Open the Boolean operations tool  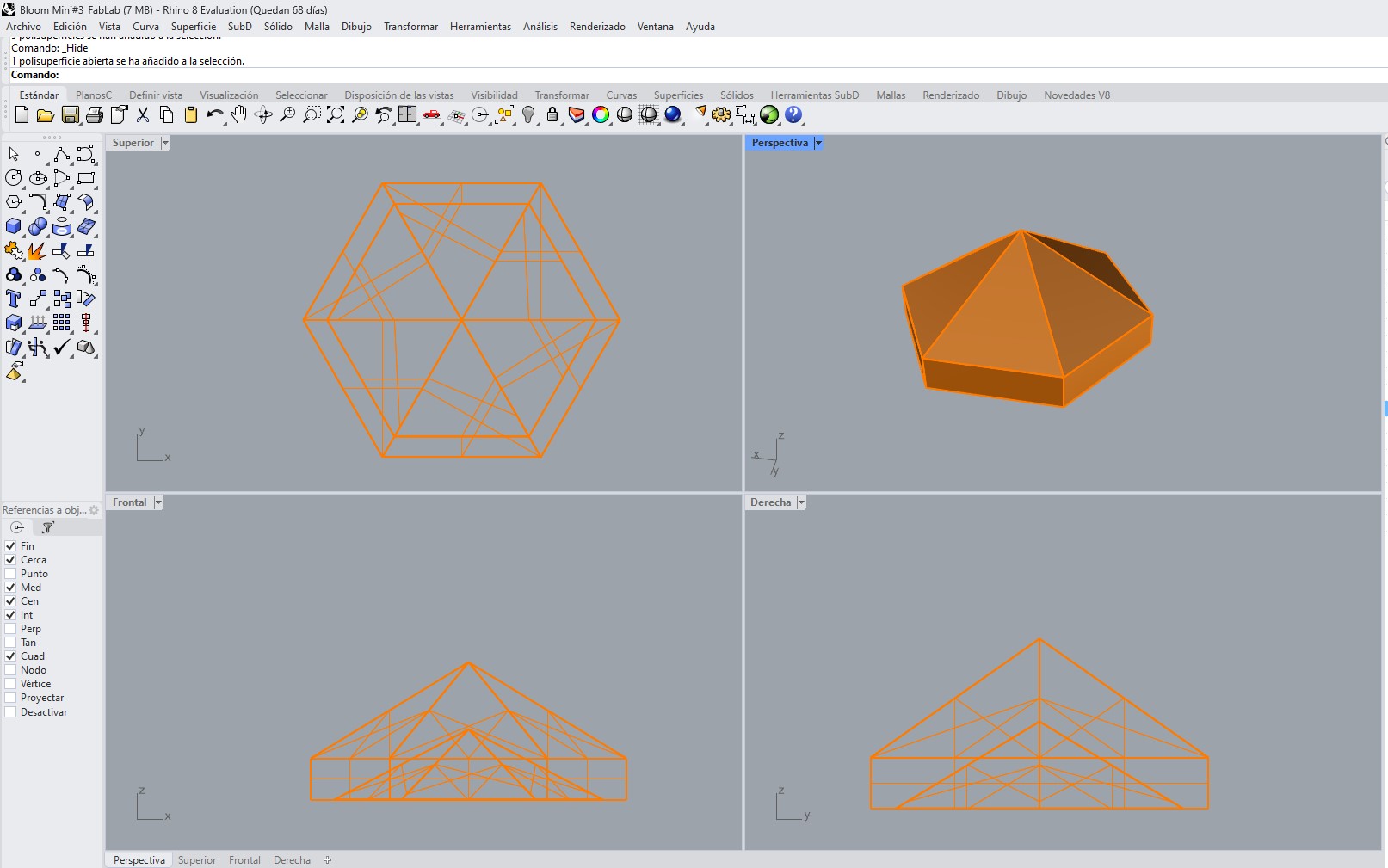[12, 251]
